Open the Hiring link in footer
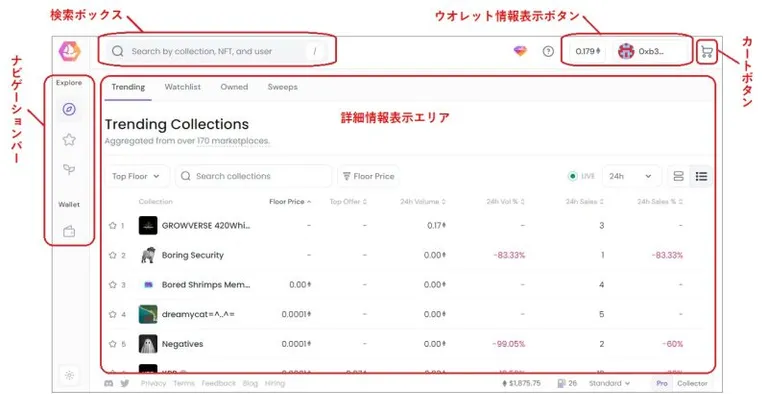 [x=275, y=384]
